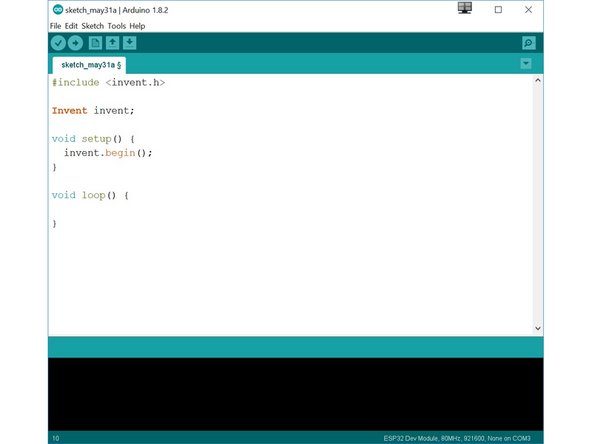The image size is (592, 444).
Task: Click the ESP32 Dev Module status text
Action: [x=457, y=438]
